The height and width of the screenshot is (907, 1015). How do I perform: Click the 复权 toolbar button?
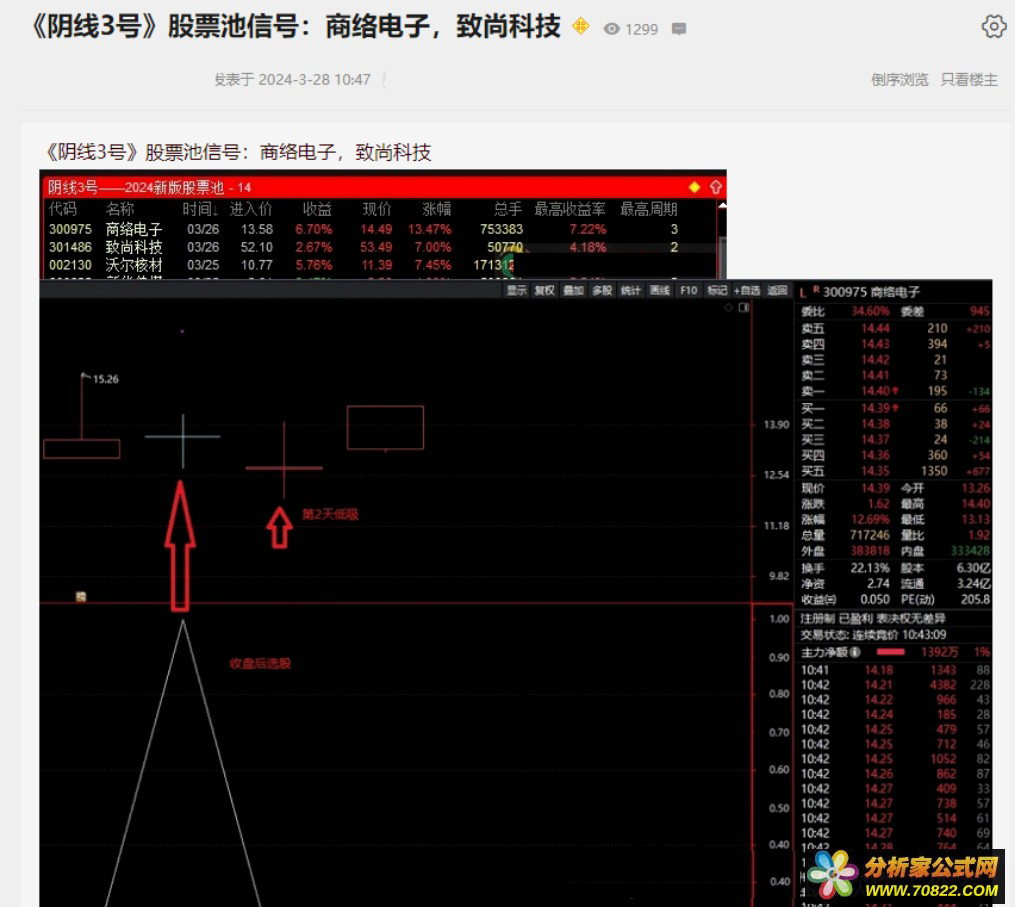coord(544,290)
